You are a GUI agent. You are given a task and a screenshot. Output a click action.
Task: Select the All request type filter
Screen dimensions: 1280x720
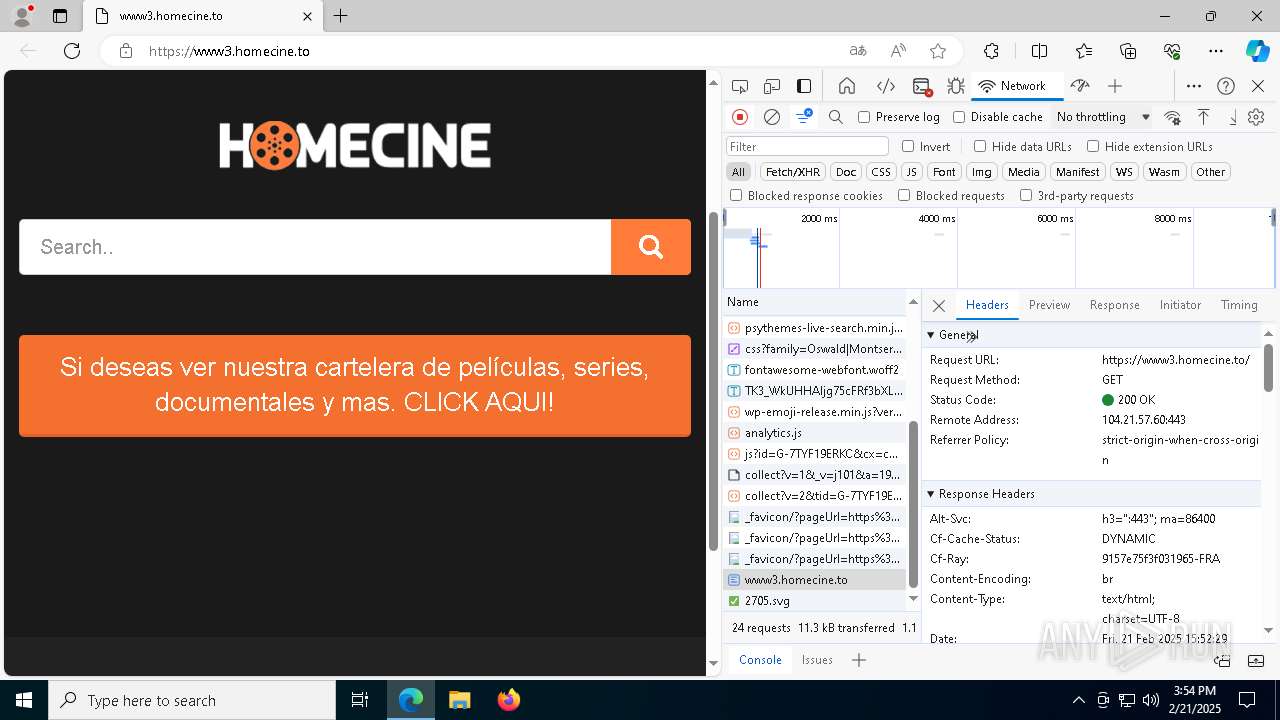point(738,172)
